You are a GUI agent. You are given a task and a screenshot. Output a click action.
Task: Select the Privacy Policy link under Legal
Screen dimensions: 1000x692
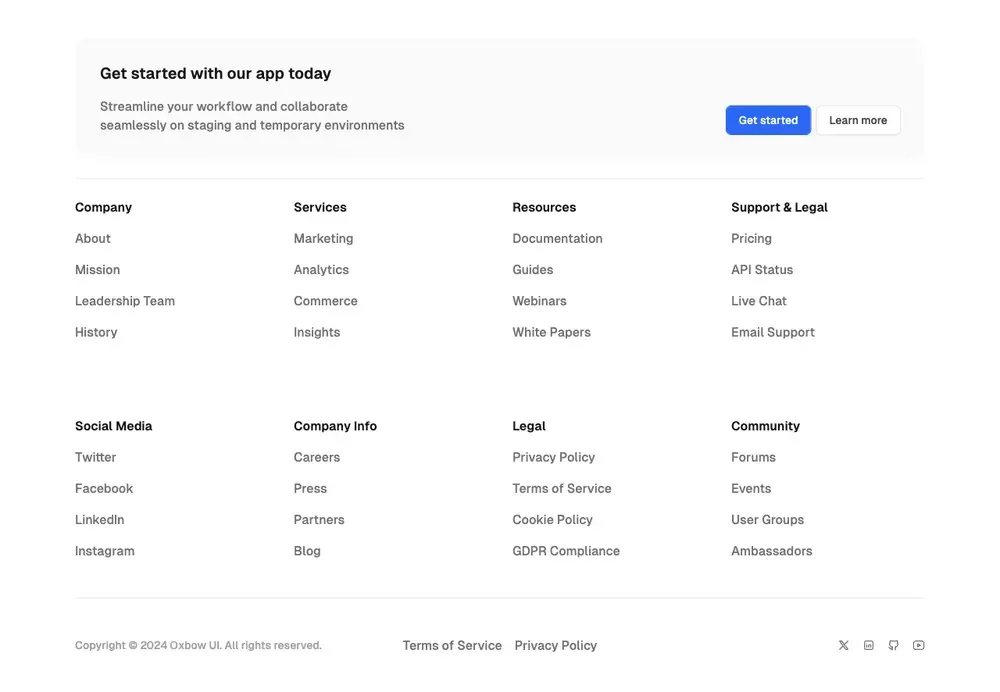(x=553, y=457)
